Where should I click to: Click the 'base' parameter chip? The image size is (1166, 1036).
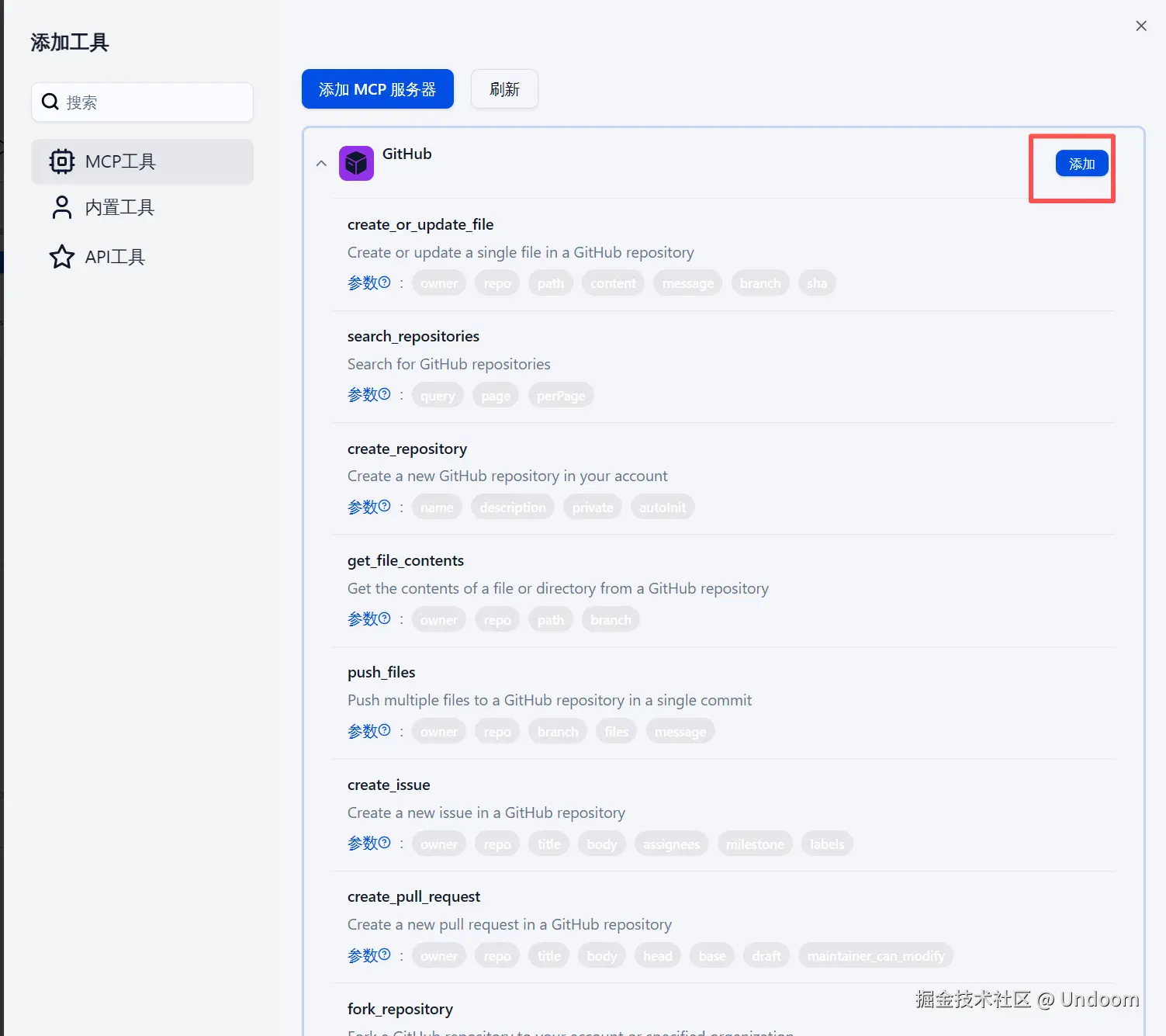(x=712, y=955)
